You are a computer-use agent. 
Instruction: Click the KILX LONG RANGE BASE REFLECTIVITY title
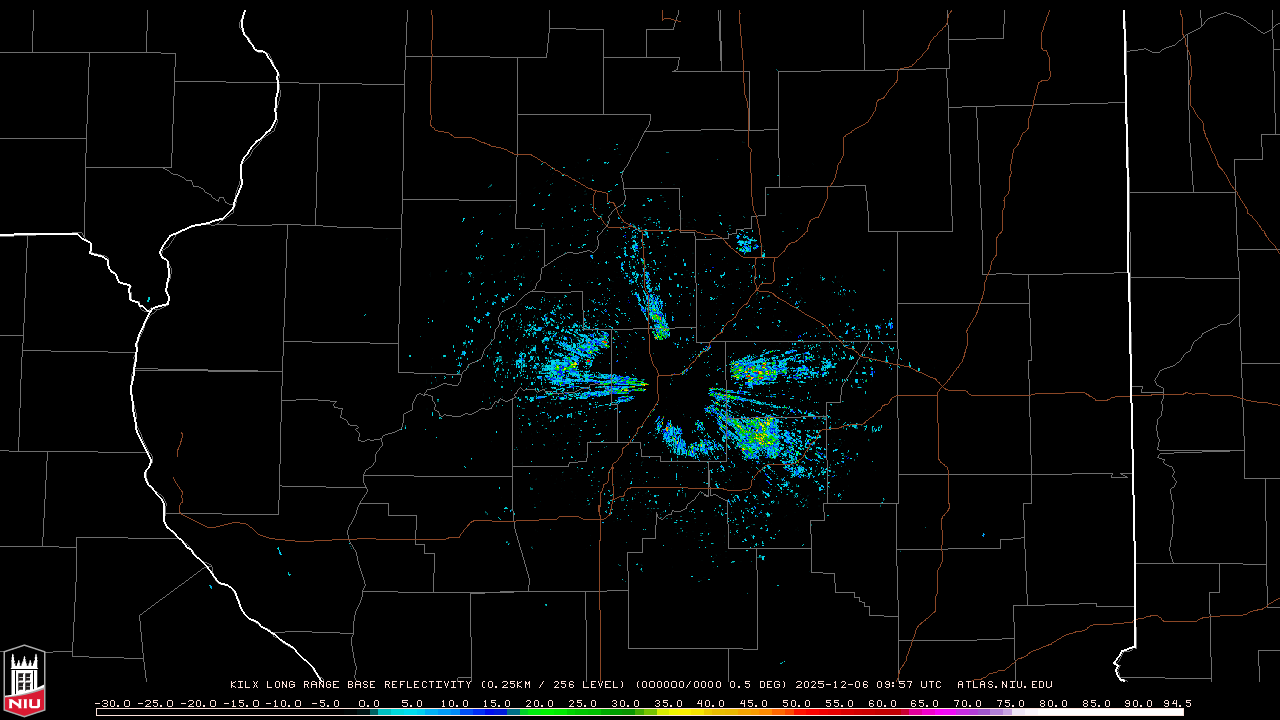(x=350, y=685)
